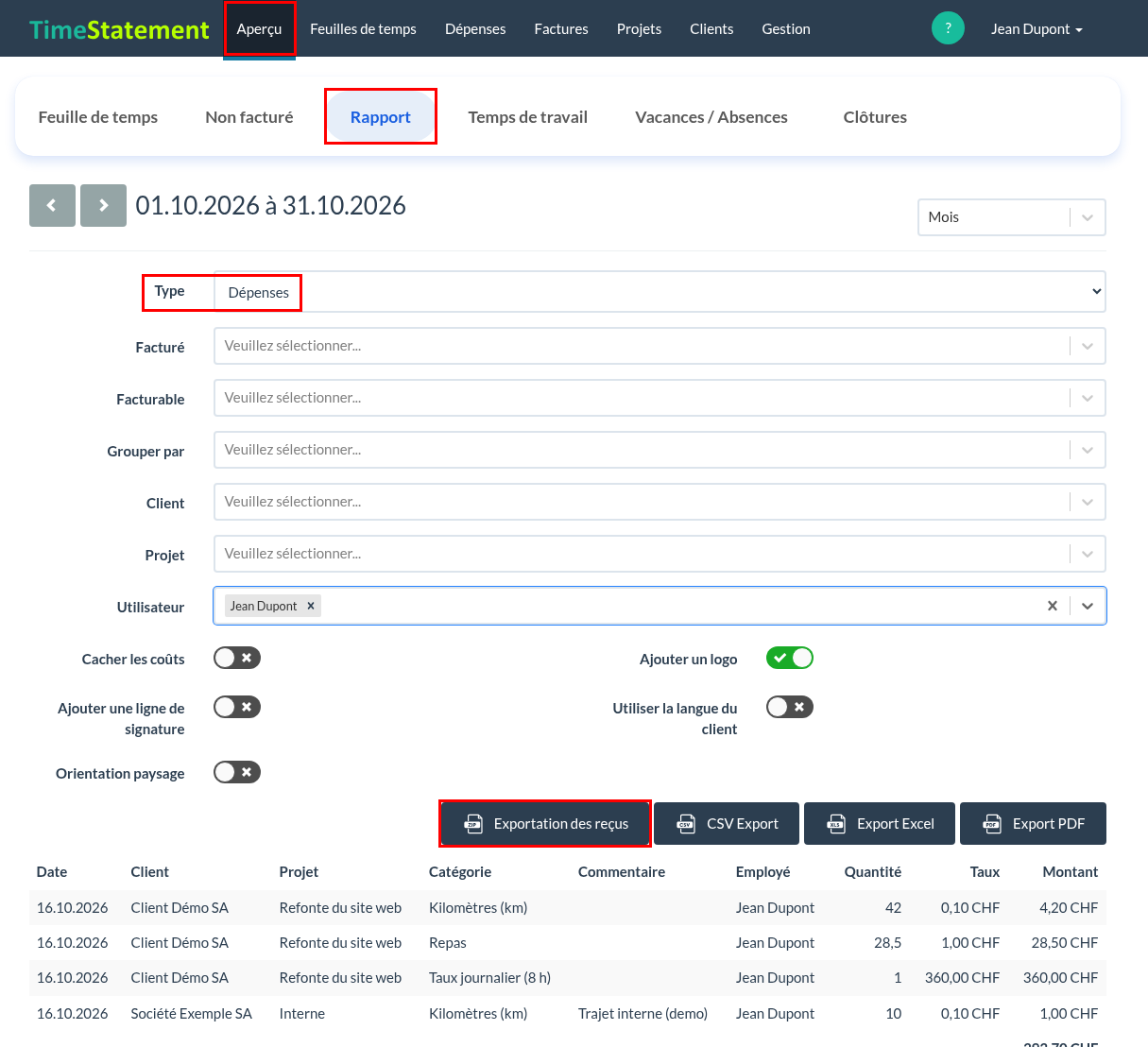Expand the Facturé selector

click(x=660, y=346)
